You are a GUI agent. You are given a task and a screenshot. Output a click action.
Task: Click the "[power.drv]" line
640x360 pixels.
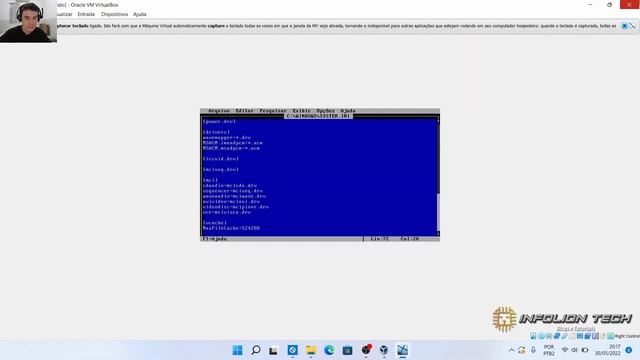(220, 121)
